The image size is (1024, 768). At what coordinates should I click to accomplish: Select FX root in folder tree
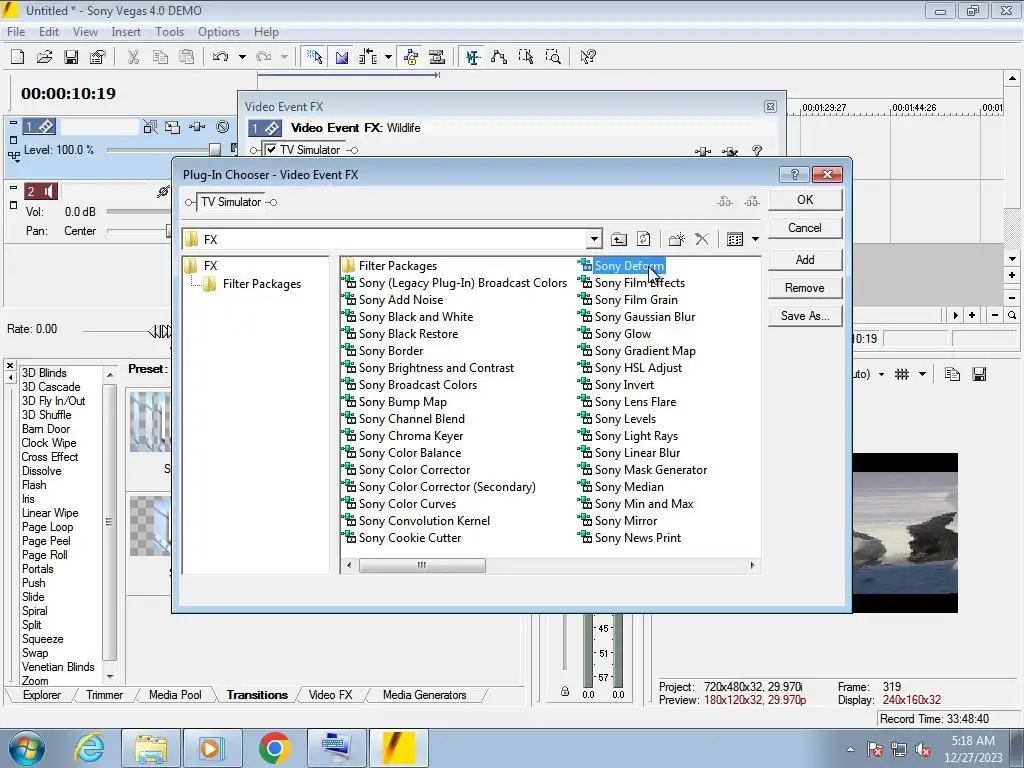click(210, 266)
